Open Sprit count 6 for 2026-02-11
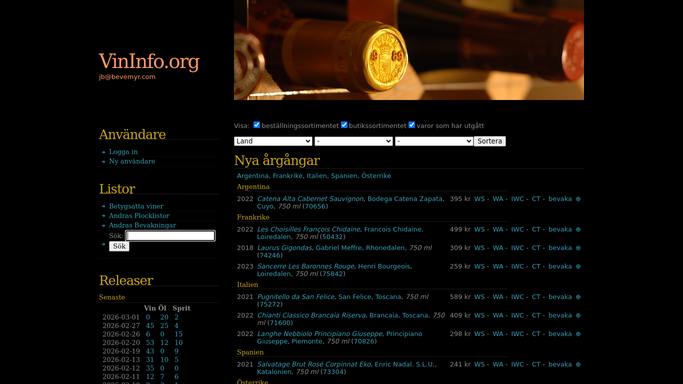 click(176, 377)
